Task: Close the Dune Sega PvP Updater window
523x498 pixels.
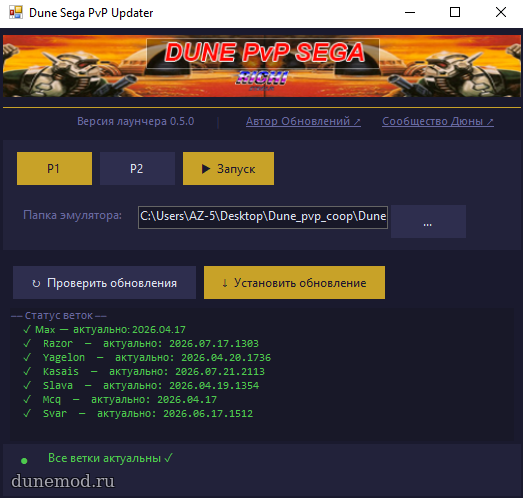Action: click(x=501, y=13)
